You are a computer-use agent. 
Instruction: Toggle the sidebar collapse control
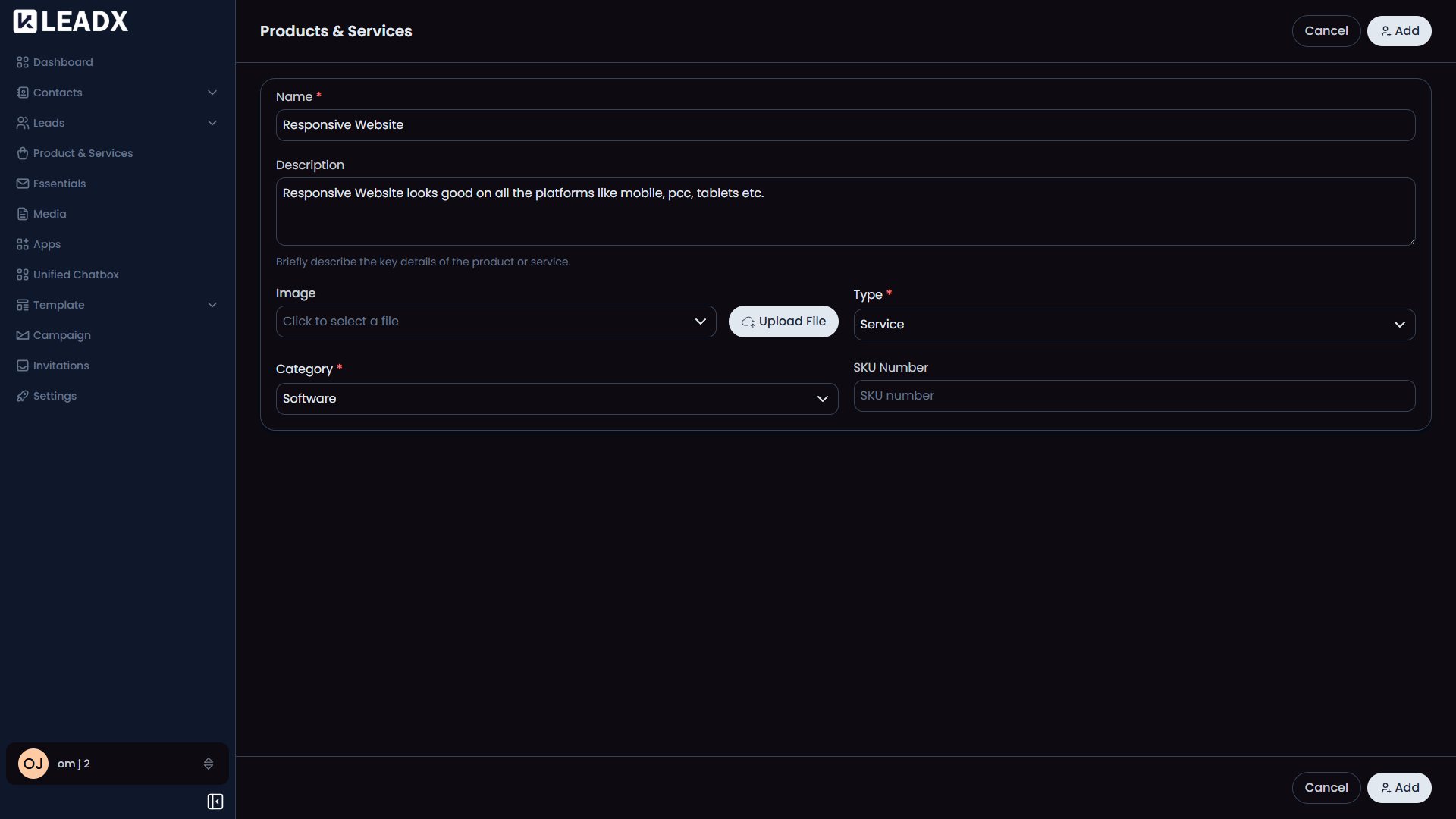pyautogui.click(x=215, y=801)
